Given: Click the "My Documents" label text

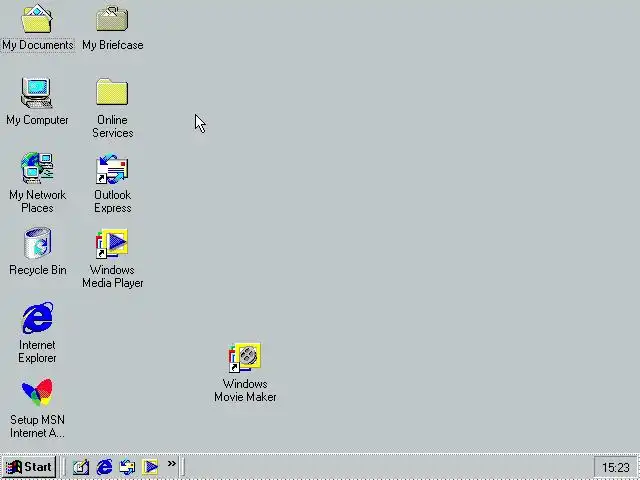Looking at the screenshot, I should point(38,45).
